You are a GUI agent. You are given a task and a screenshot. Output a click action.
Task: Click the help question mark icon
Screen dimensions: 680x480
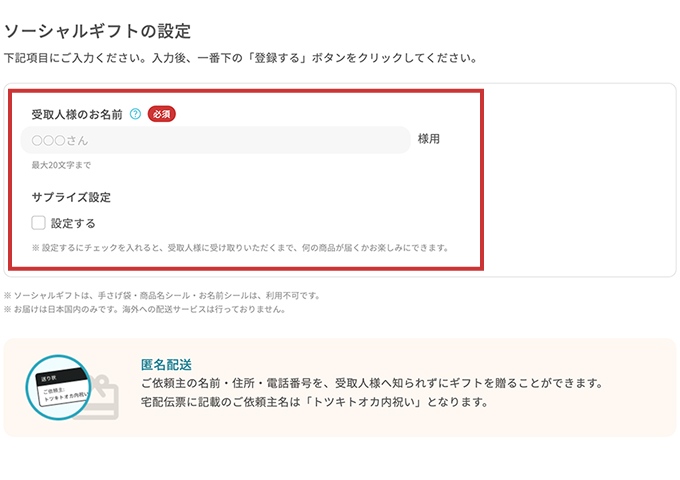pyautogui.click(x=136, y=114)
